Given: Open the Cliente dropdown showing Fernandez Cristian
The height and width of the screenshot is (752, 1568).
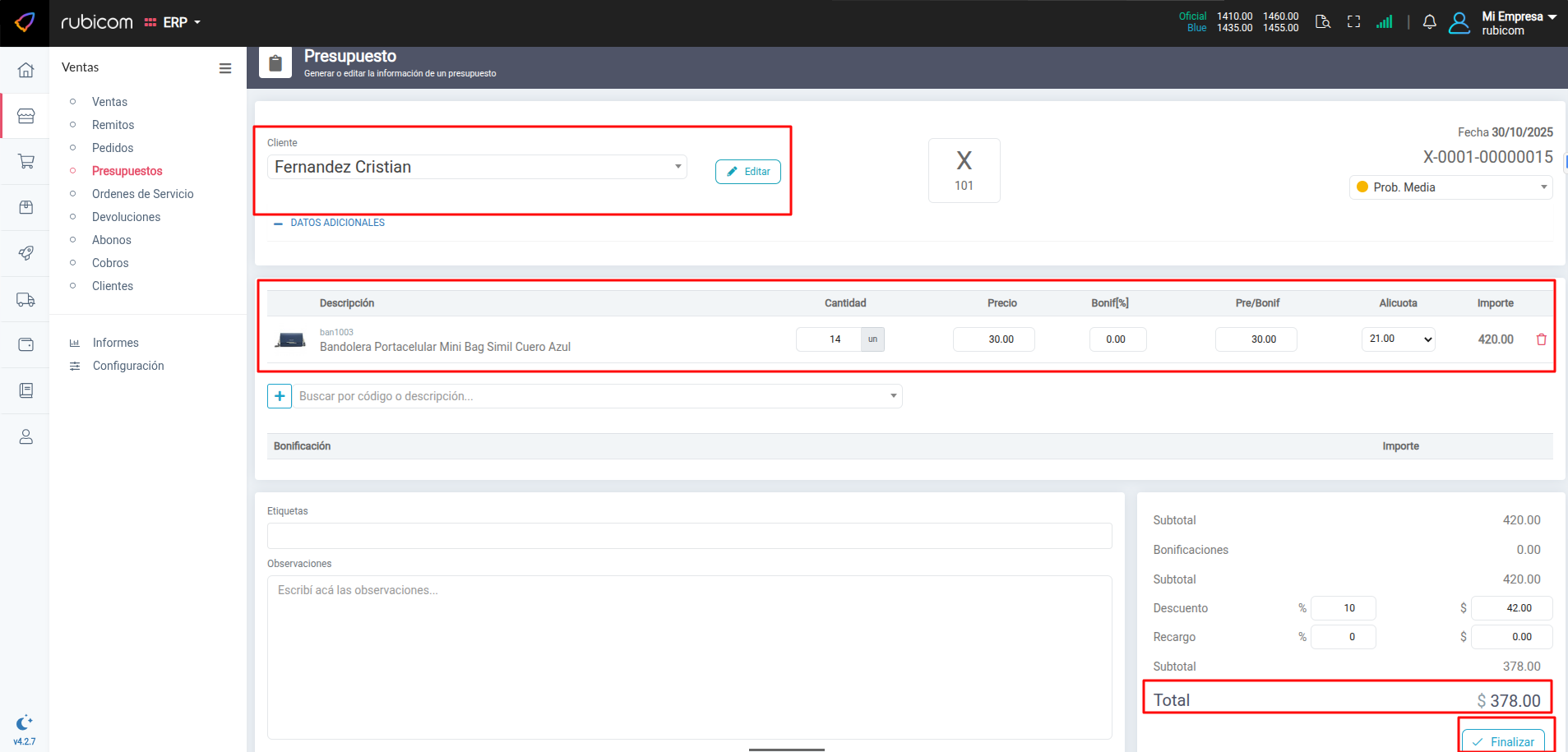Looking at the screenshot, I should (x=477, y=167).
